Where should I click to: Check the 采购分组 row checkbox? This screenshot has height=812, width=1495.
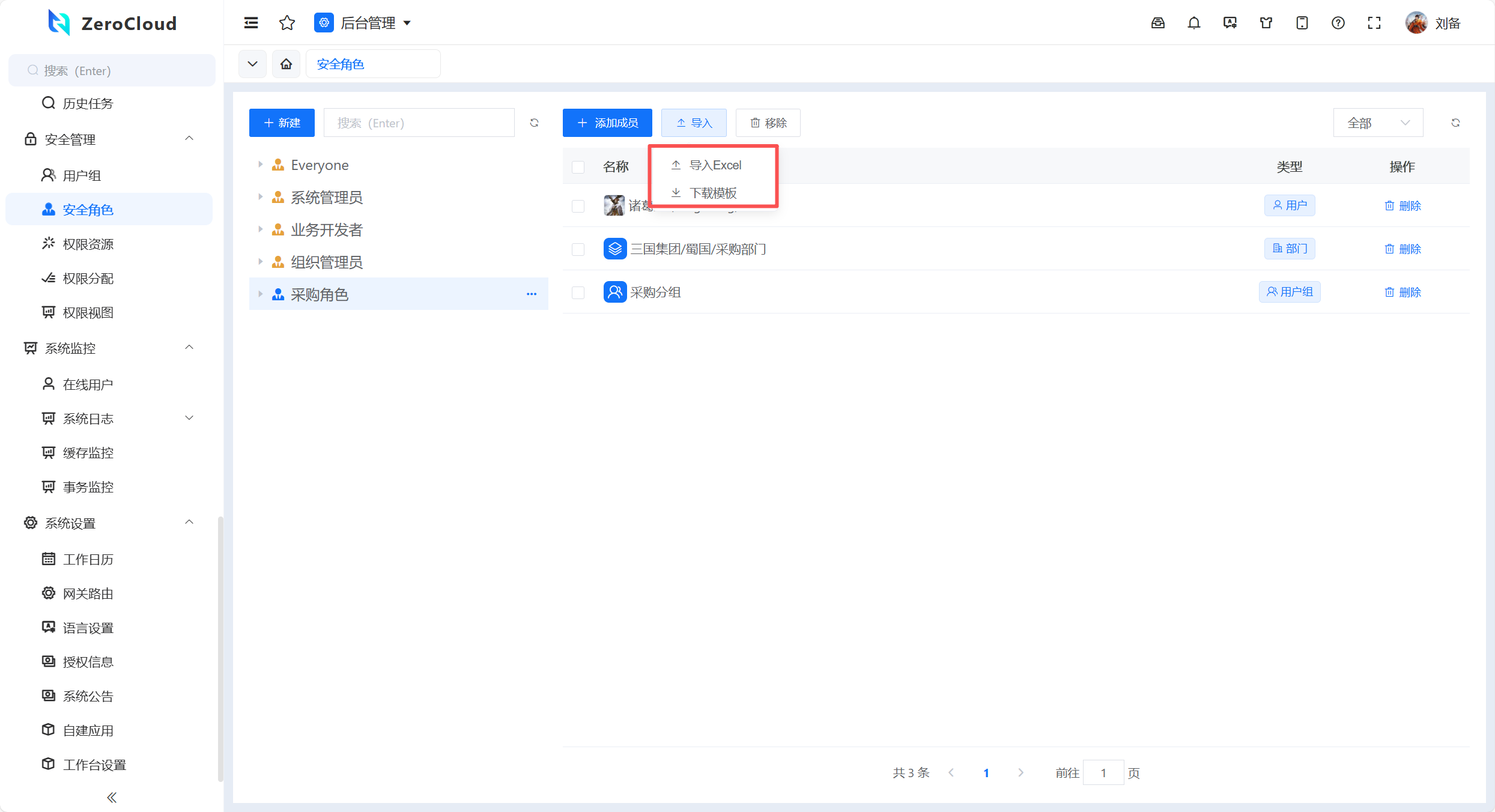click(x=578, y=292)
